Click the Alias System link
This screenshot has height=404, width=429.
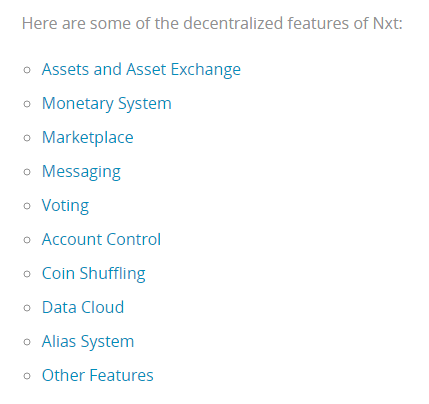[x=88, y=342]
